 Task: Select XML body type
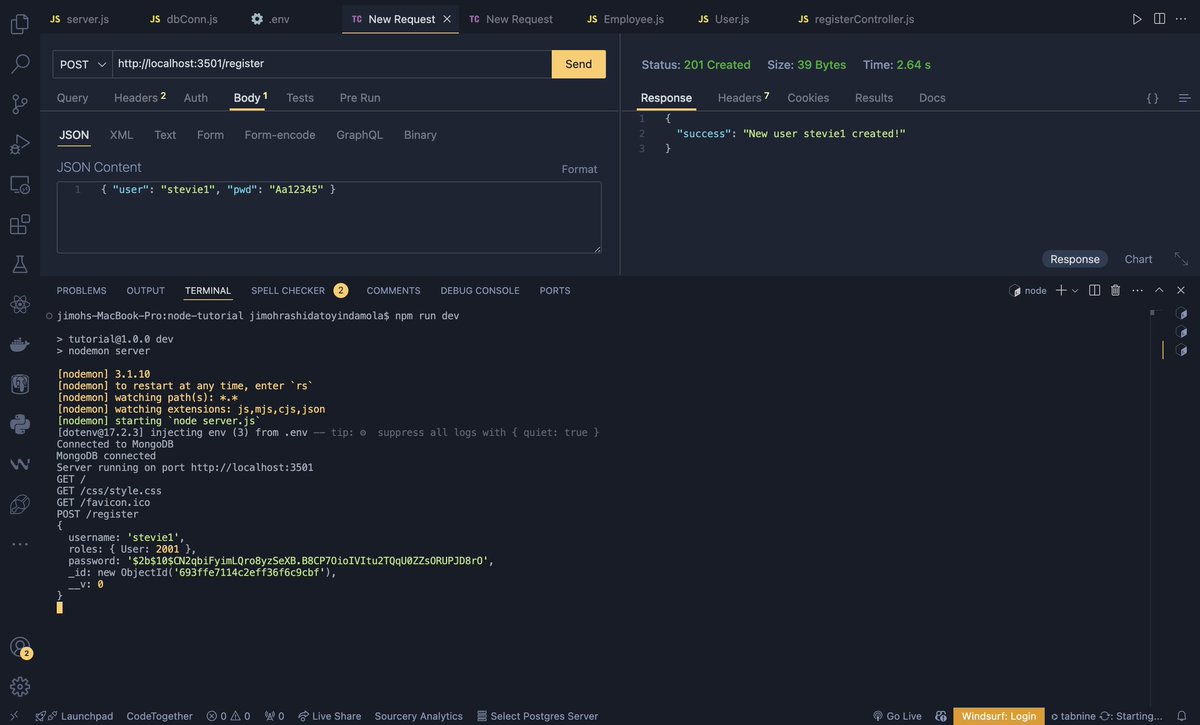point(121,135)
